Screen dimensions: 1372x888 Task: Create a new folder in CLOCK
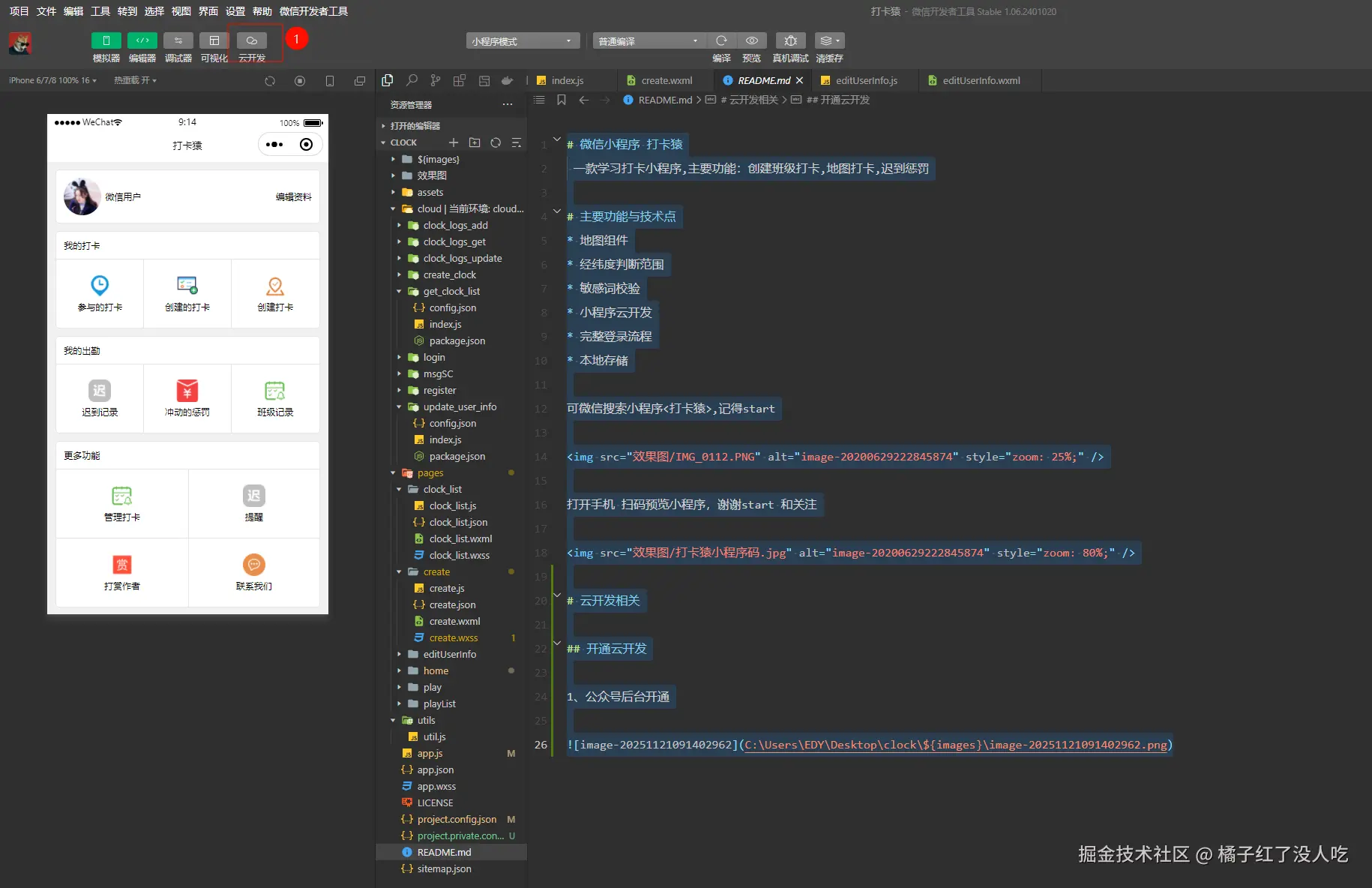tap(475, 142)
